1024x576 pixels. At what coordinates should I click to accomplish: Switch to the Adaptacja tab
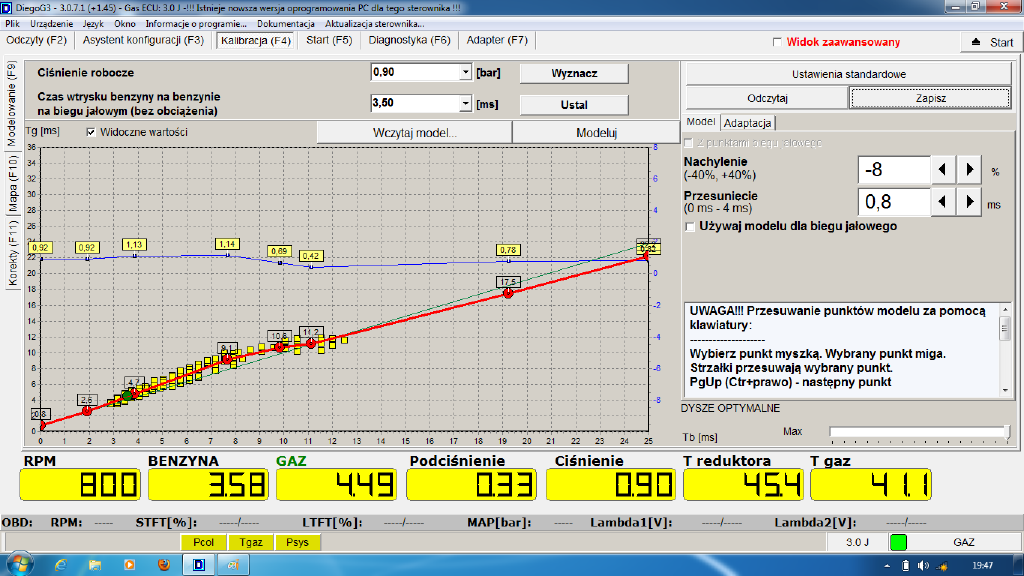click(x=748, y=123)
